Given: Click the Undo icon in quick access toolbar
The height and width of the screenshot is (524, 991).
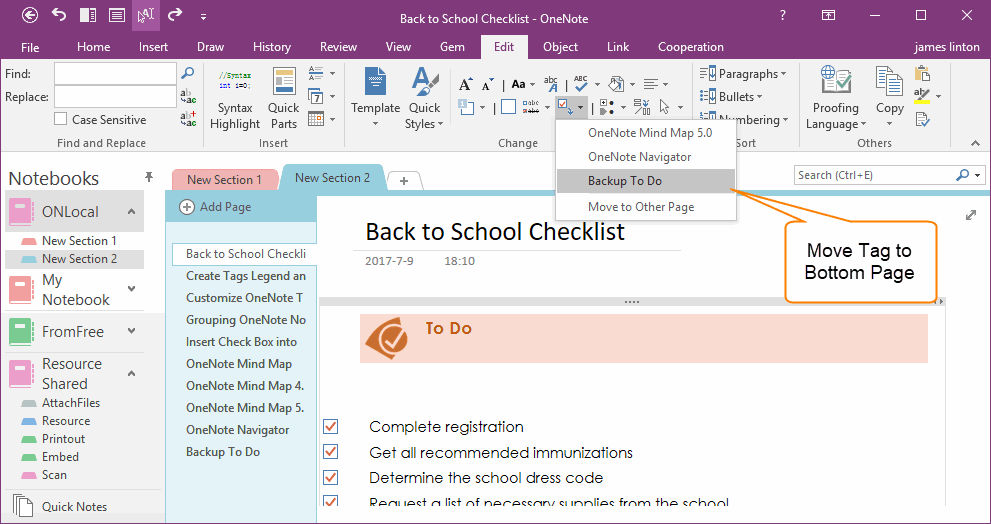Looking at the screenshot, I should 59,15.
